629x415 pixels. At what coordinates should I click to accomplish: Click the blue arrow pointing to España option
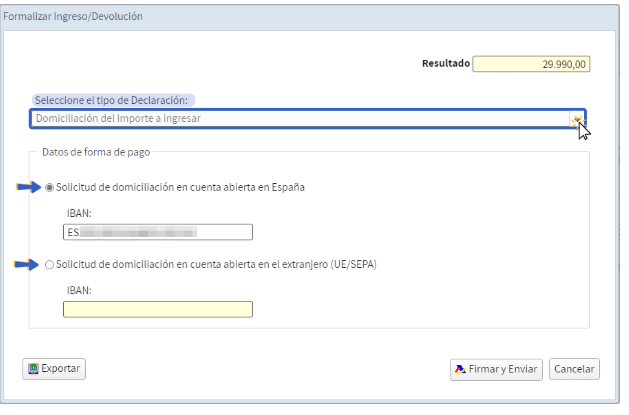28,187
